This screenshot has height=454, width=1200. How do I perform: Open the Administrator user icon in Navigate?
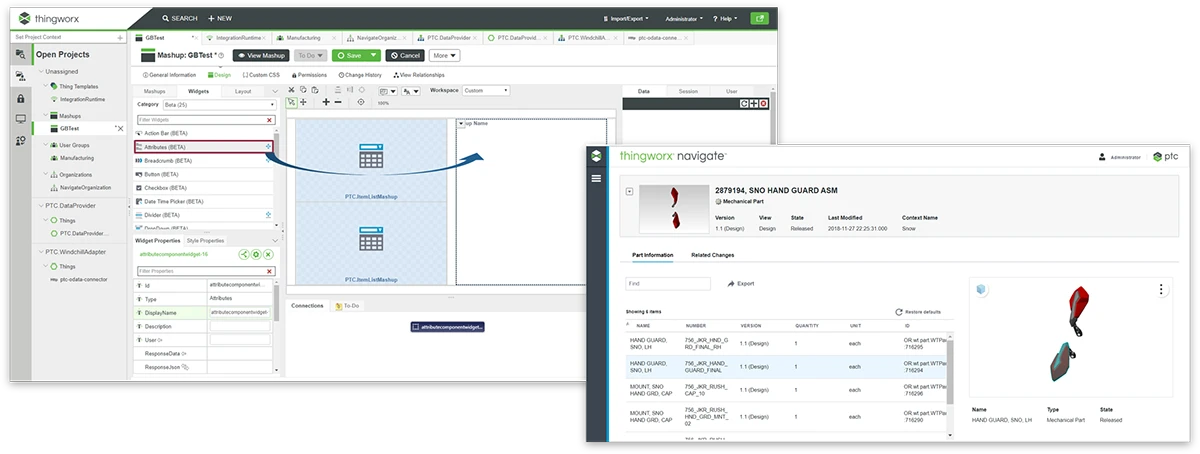click(1102, 157)
